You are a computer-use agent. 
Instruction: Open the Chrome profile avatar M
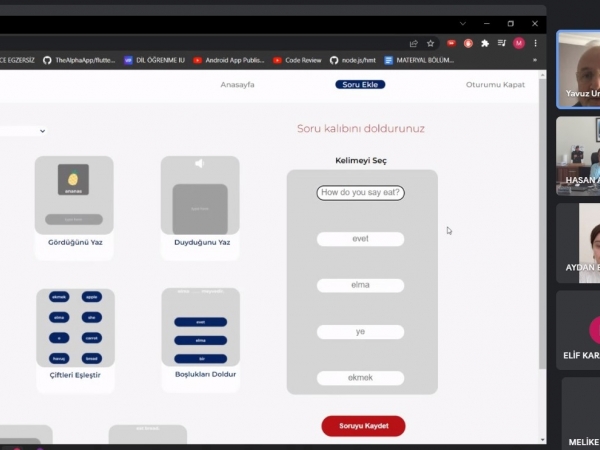pos(519,43)
